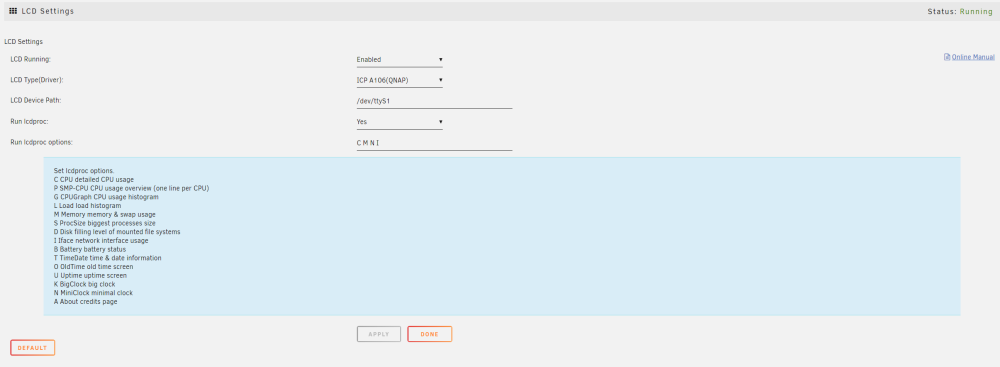Click the LCD Type(Driver): label
Viewport: 1000px width, 367px height.
[x=37, y=80]
